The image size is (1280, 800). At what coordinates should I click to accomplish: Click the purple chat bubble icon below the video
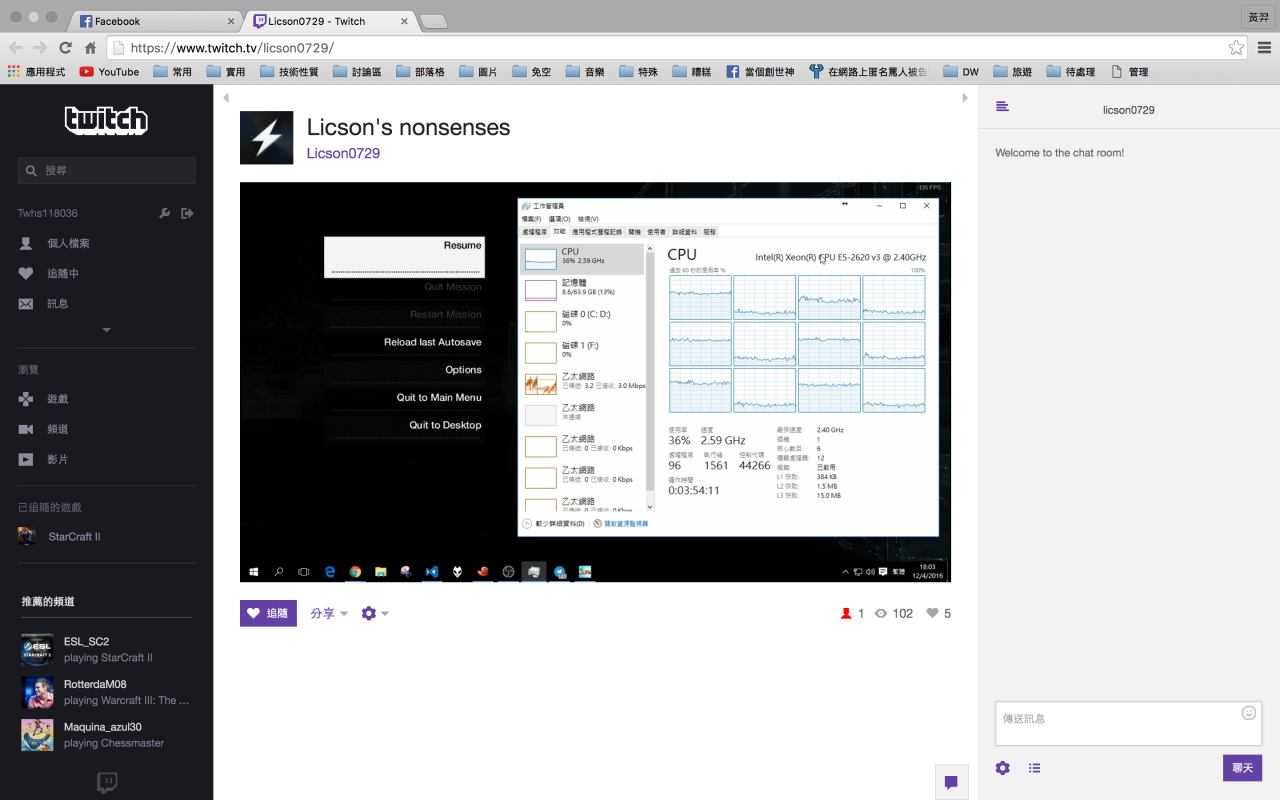click(x=951, y=782)
